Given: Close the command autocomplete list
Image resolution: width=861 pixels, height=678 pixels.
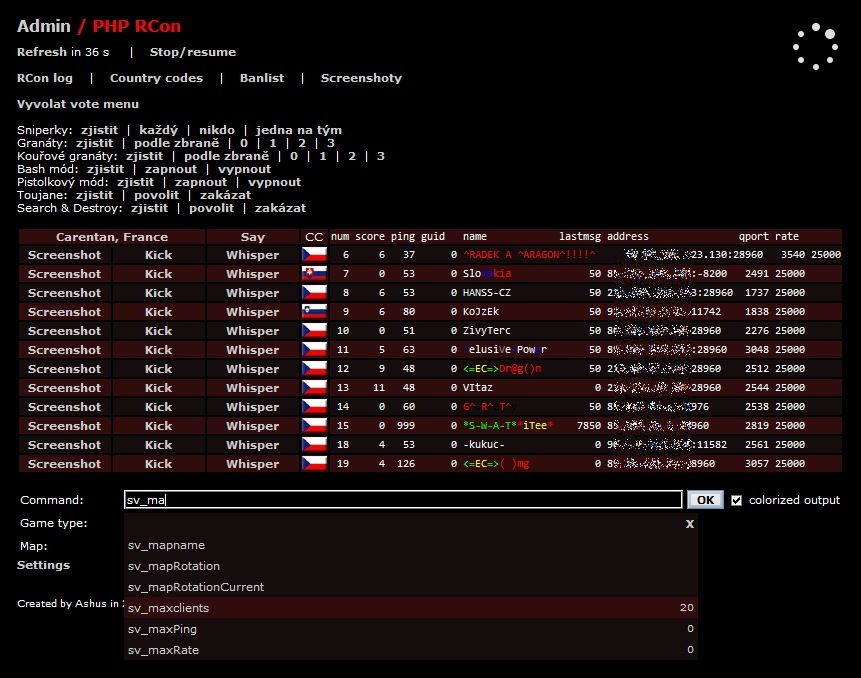Looking at the screenshot, I should (x=689, y=523).
